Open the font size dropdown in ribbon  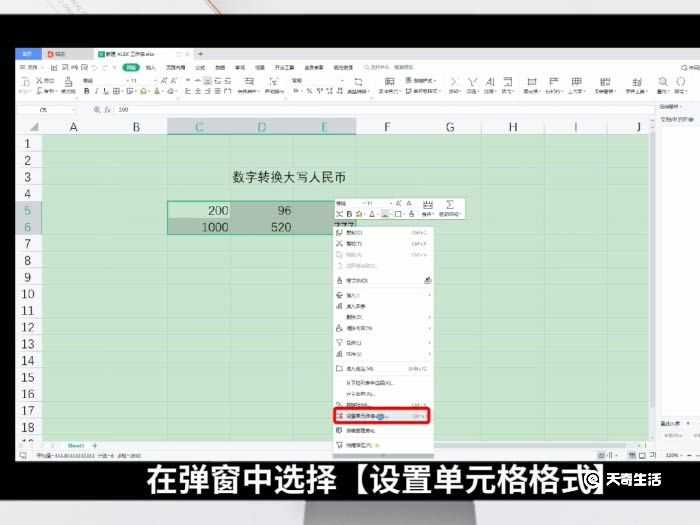point(155,81)
